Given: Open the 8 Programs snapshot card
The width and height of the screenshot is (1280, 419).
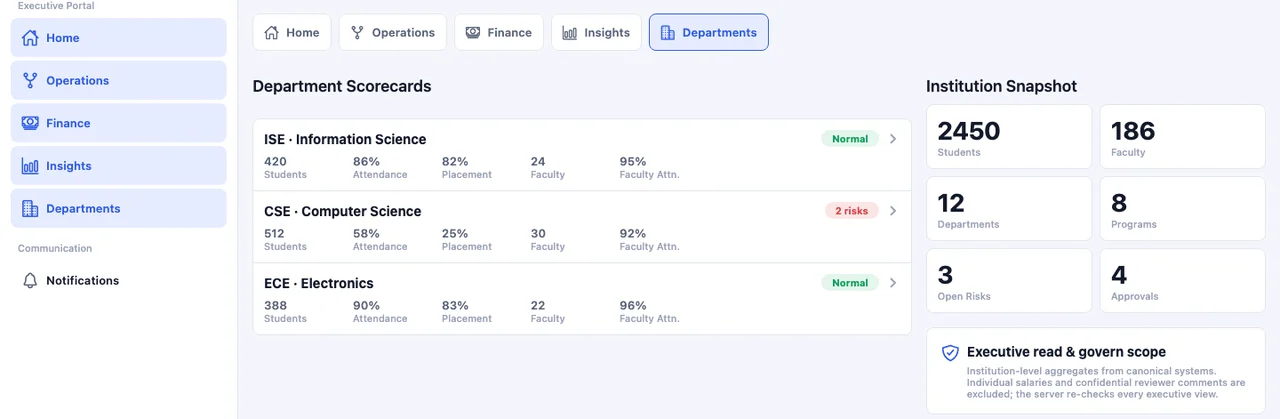Looking at the screenshot, I should (1183, 209).
